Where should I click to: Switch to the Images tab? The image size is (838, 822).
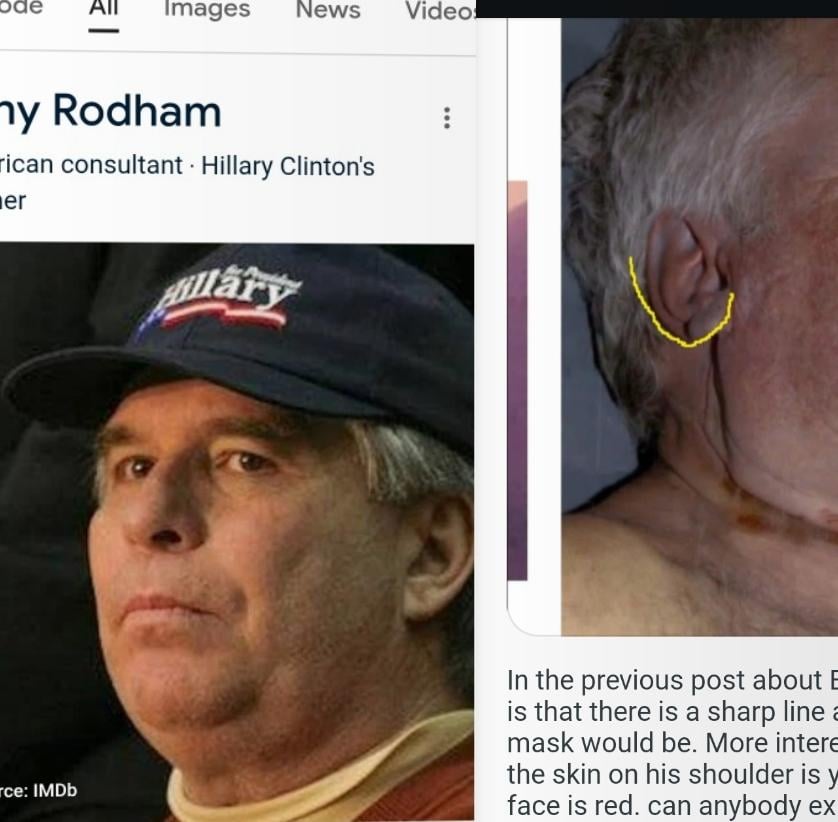coord(207,9)
